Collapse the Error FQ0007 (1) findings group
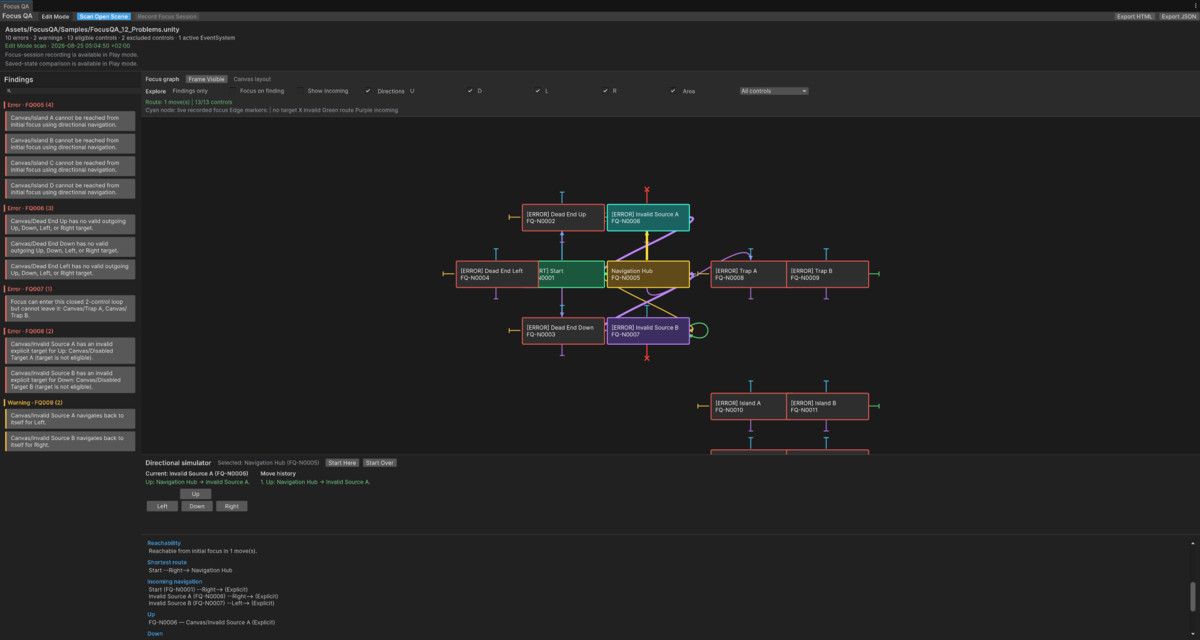The width and height of the screenshot is (1200, 640). [x=29, y=289]
